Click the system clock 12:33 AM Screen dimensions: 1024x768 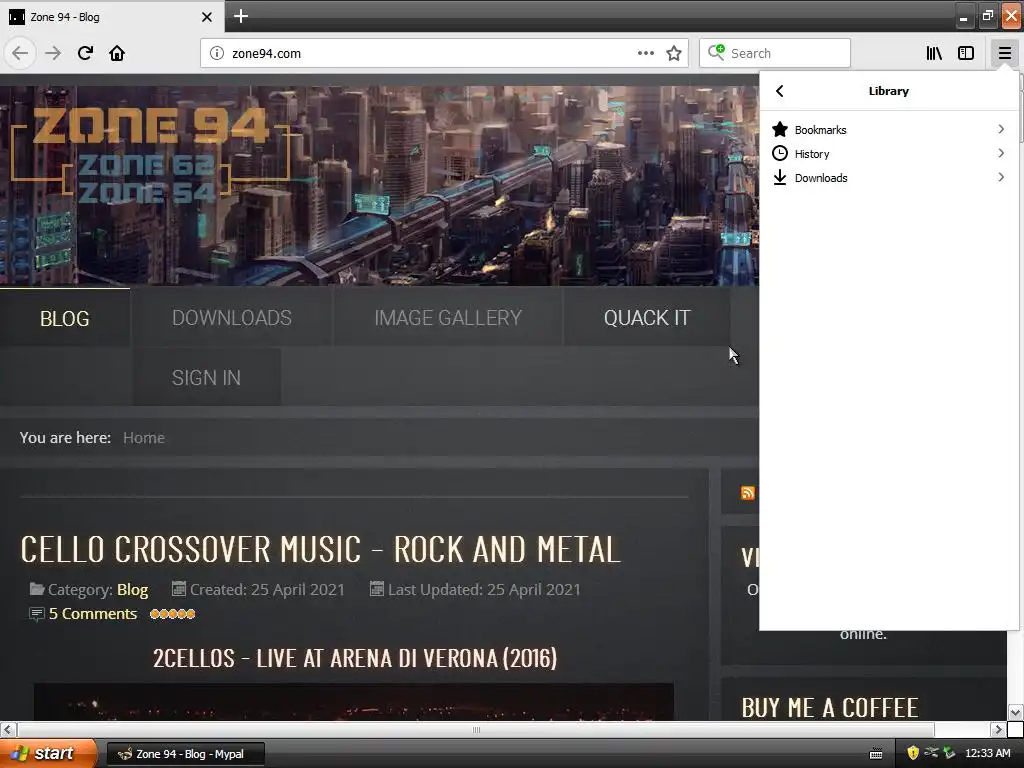coord(987,753)
